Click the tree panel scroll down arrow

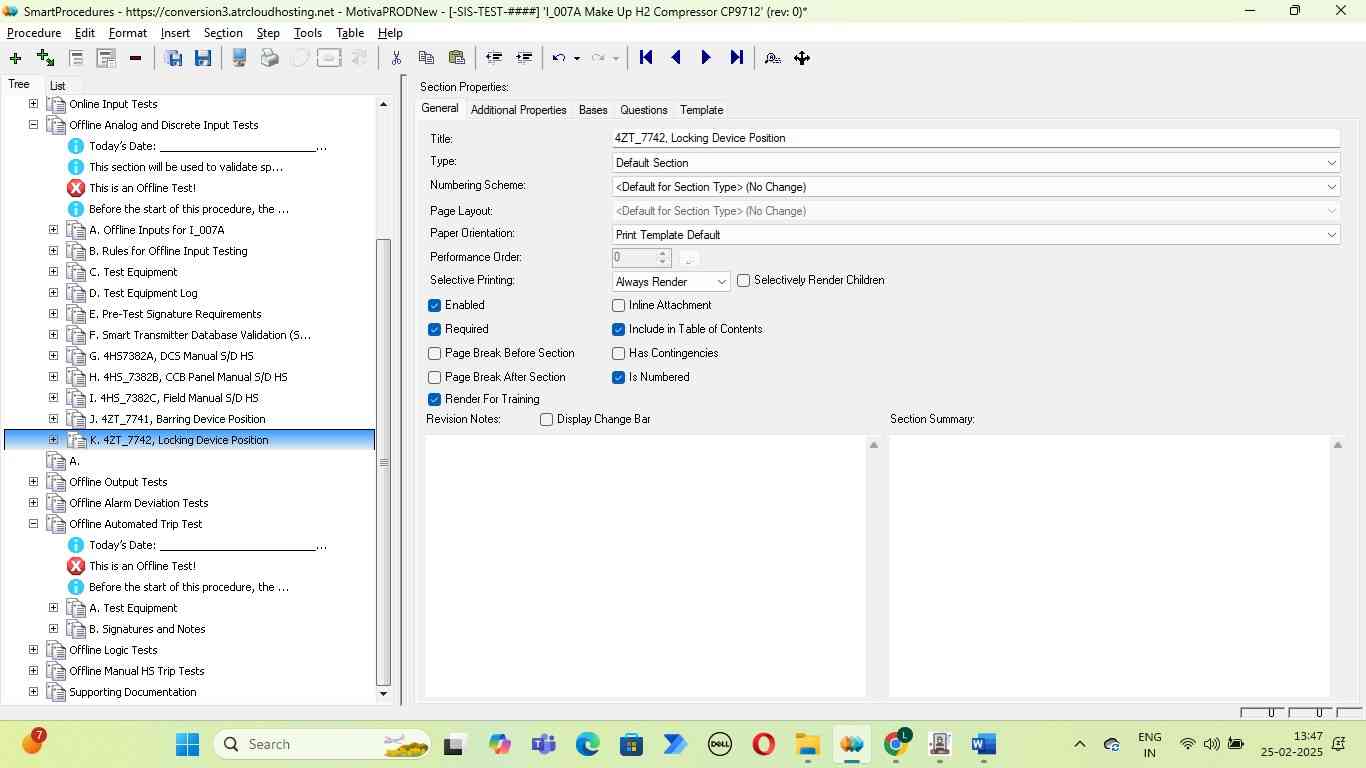pos(383,693)
